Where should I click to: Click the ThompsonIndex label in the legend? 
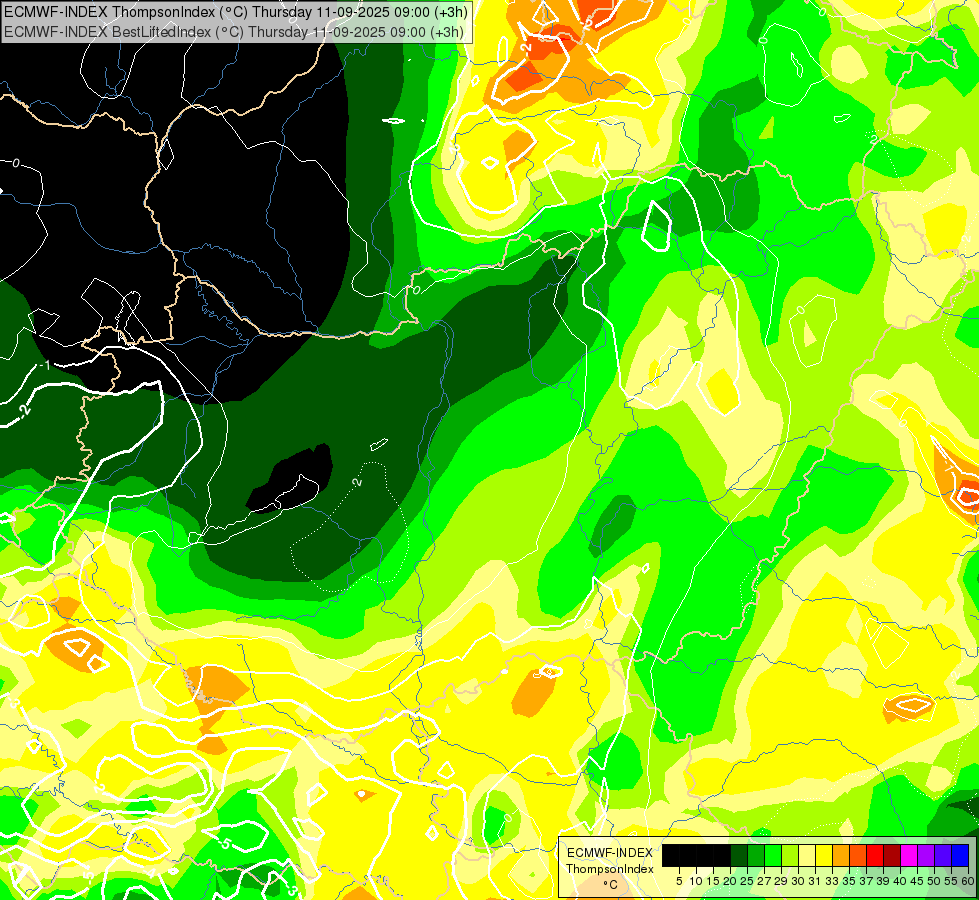(610, 869)
